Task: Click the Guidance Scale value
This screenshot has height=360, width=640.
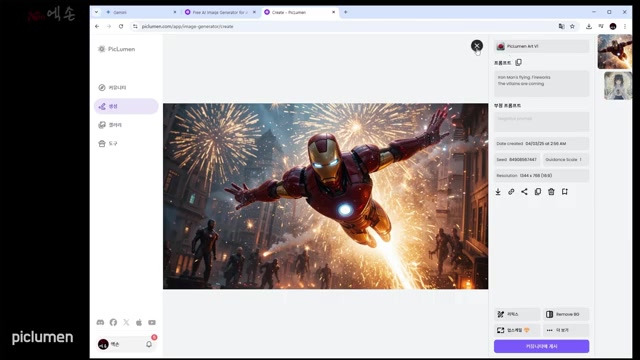Action: pyautogui.click(x=566, y=160)
